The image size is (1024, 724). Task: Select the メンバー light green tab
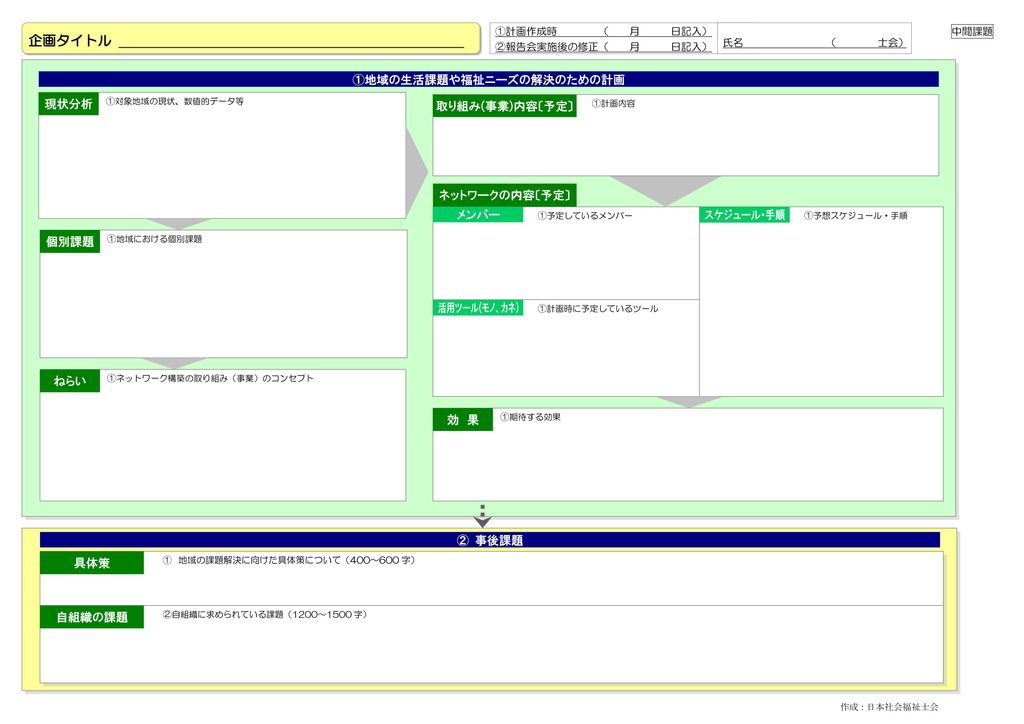pos(478,215)
